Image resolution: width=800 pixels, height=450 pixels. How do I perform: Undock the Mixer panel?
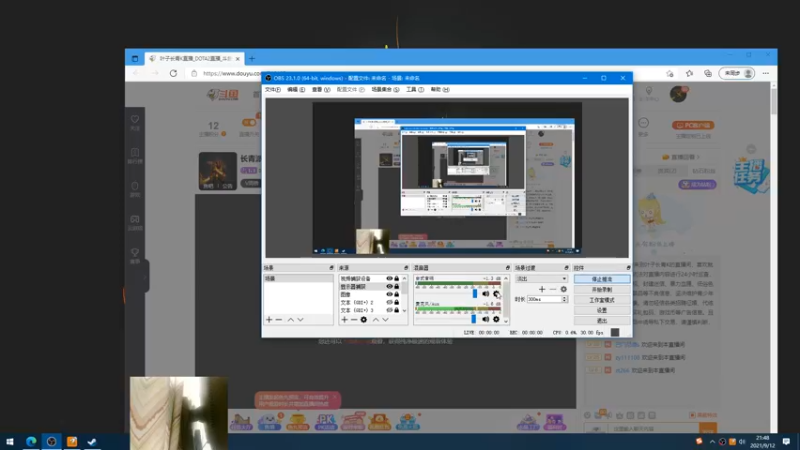point(508,268)
